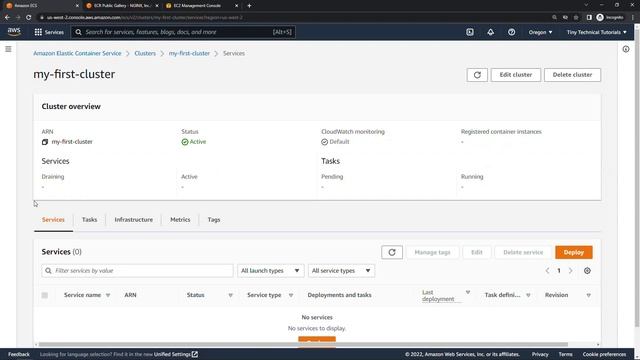Open the Privacy footer link
Image resolution: width=640 pixels, height=360 pixels.
click(540, 354)
